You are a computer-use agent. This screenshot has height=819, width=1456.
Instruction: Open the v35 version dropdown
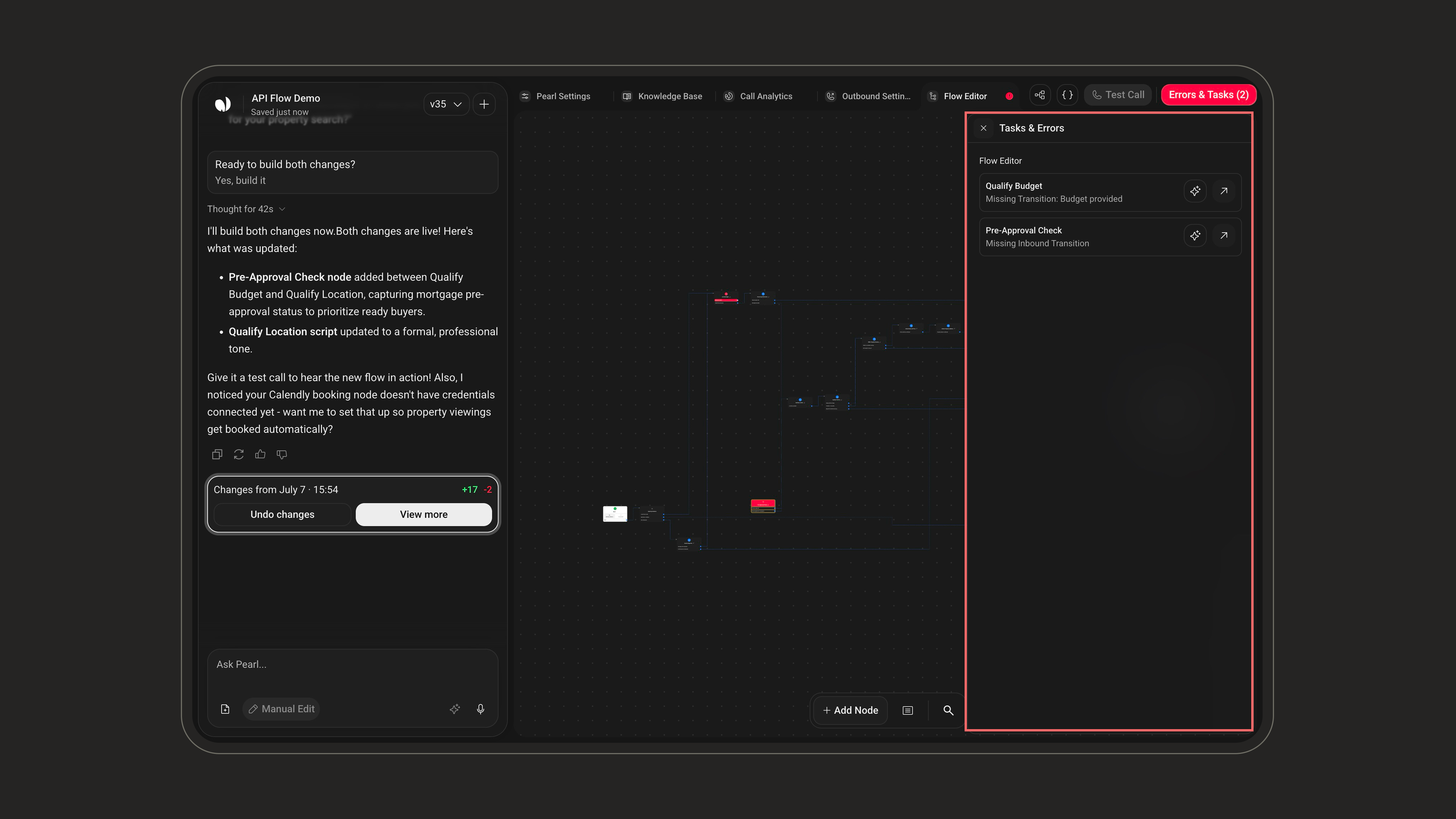[446, 104]
